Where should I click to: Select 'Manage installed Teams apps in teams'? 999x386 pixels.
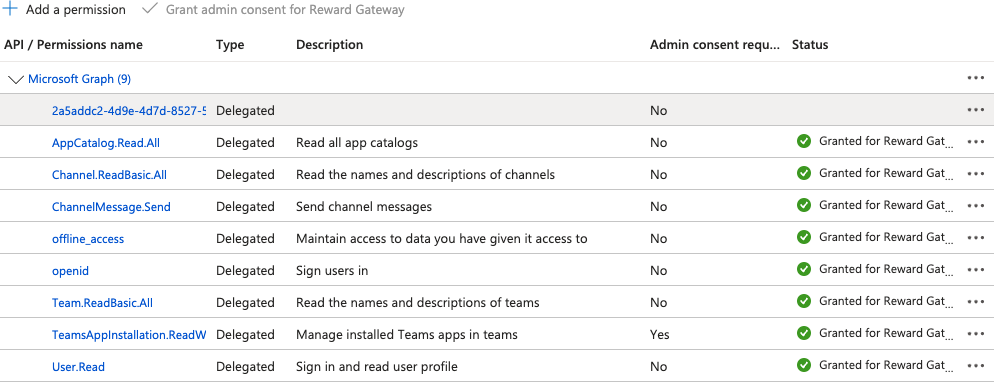407,334
